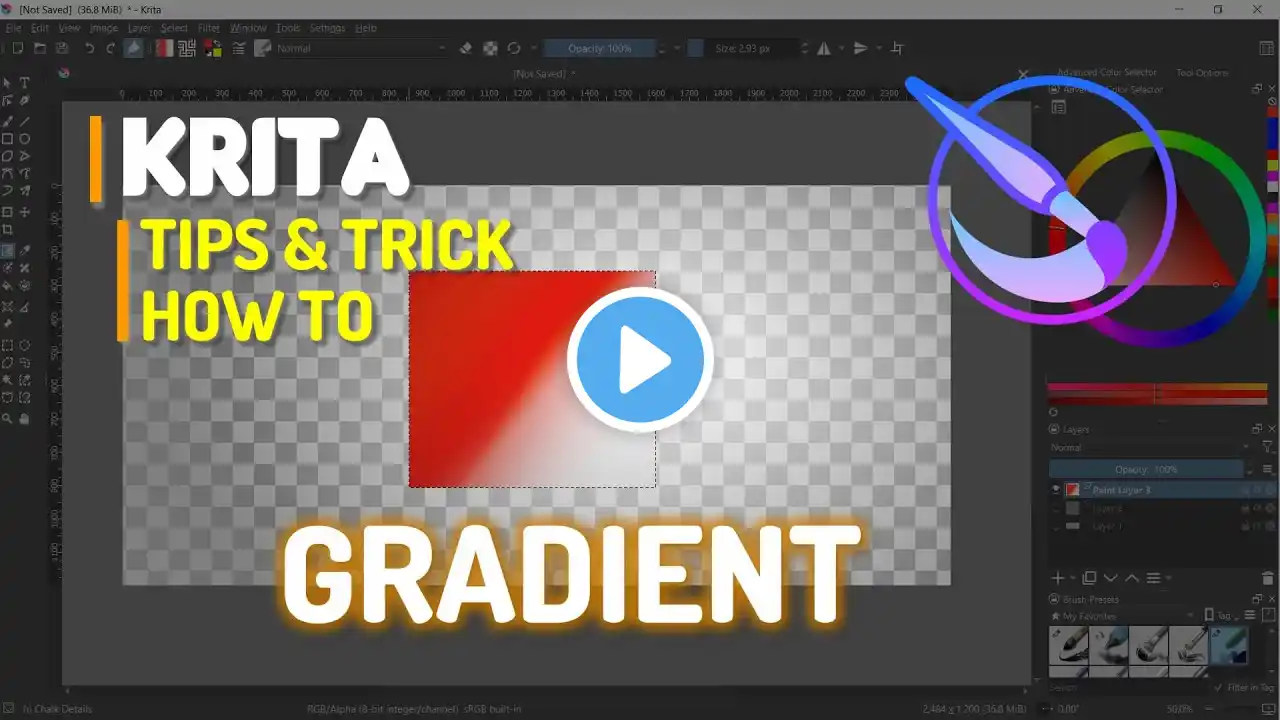Open the My Favorites tag dropdown
This screenshot has height=720, width=1280.
tap(1122, 616)
